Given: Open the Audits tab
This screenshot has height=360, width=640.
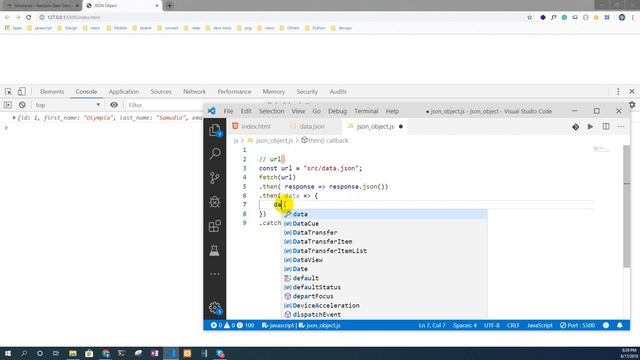Looking at the screenshot, I should (x=338, y=91).
